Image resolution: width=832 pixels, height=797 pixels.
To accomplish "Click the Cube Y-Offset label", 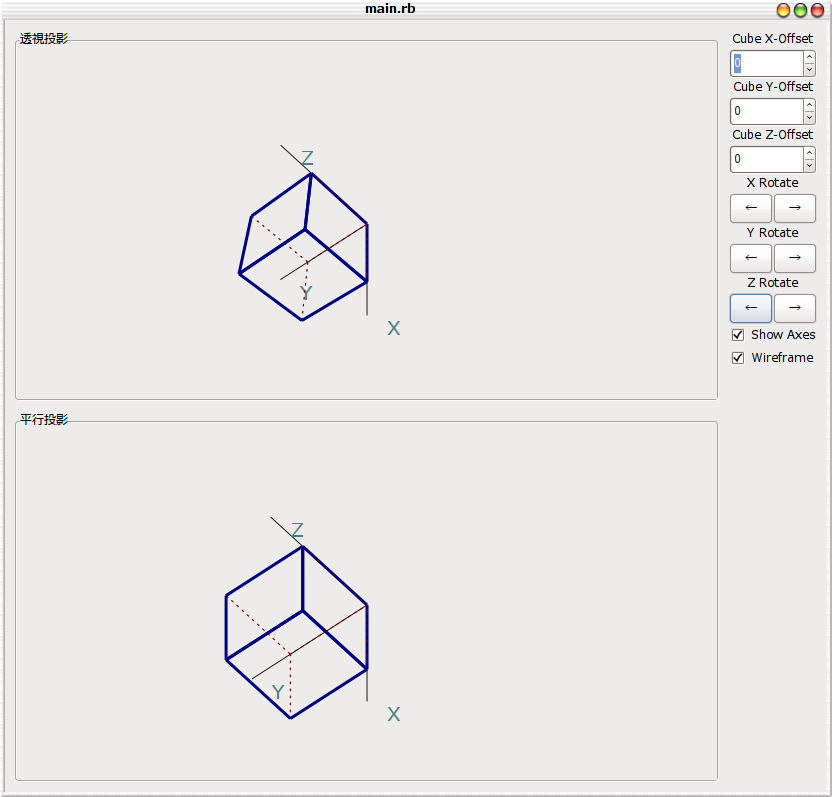I will coord(773,86).
